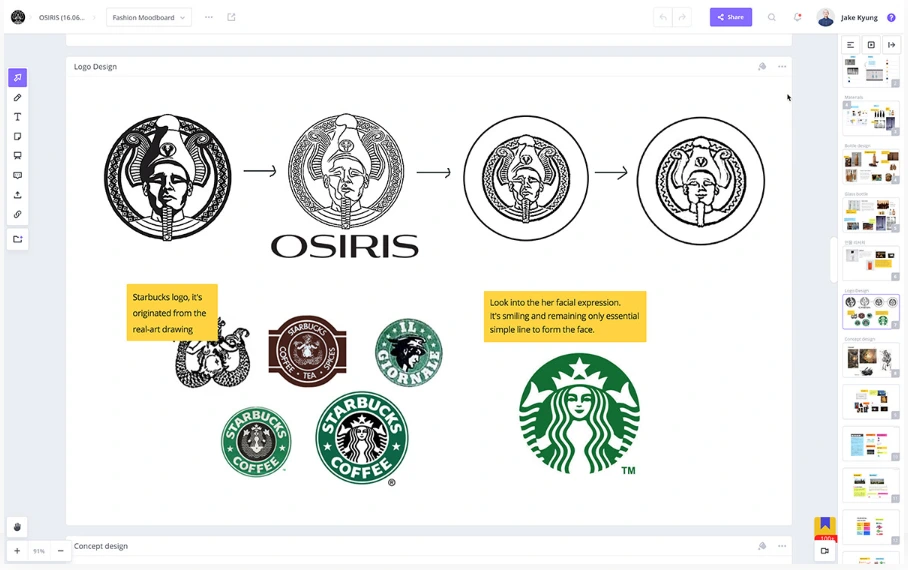Viewport: 908px width, 570px height.
Task: Click the undo button
Action: coord(663,17)
